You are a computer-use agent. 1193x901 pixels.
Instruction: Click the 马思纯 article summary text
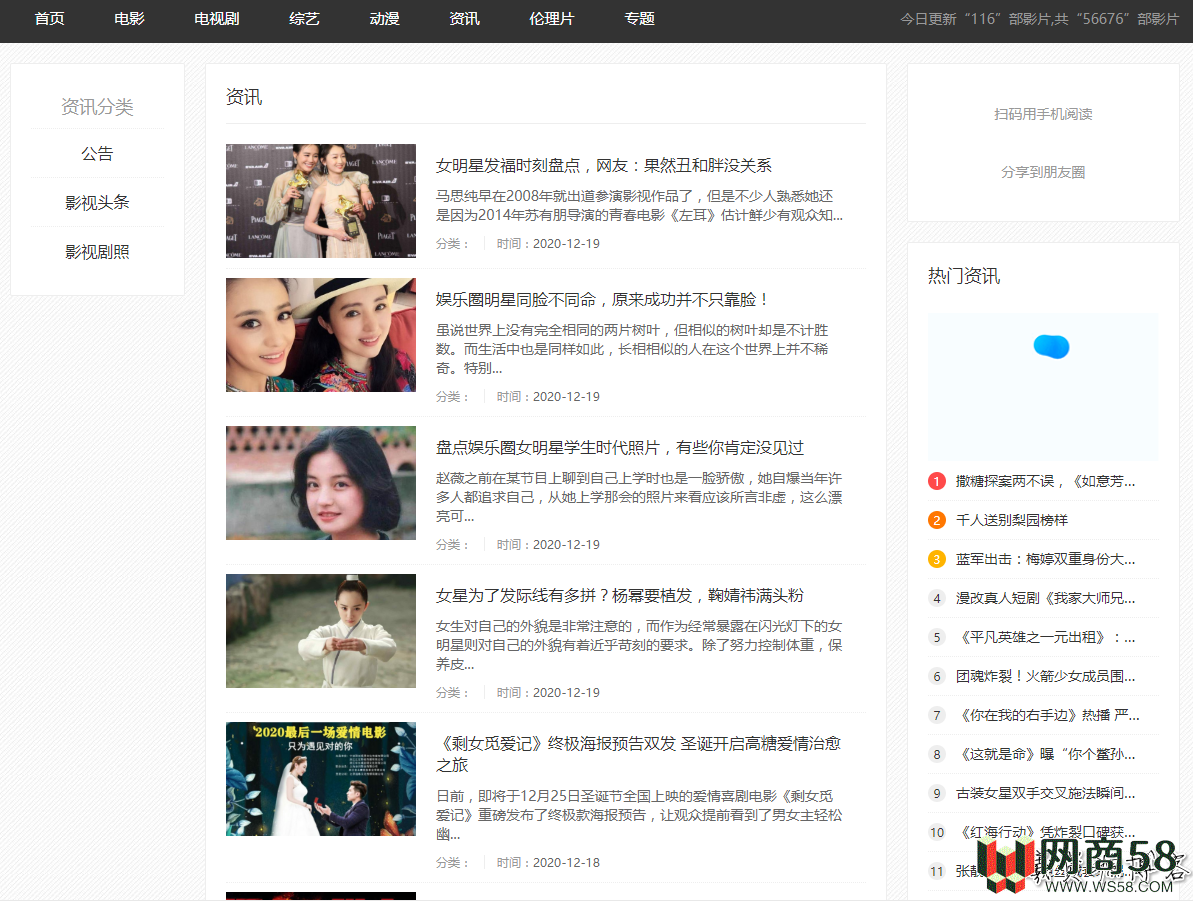pyautogui.click(x=639, y=205)
